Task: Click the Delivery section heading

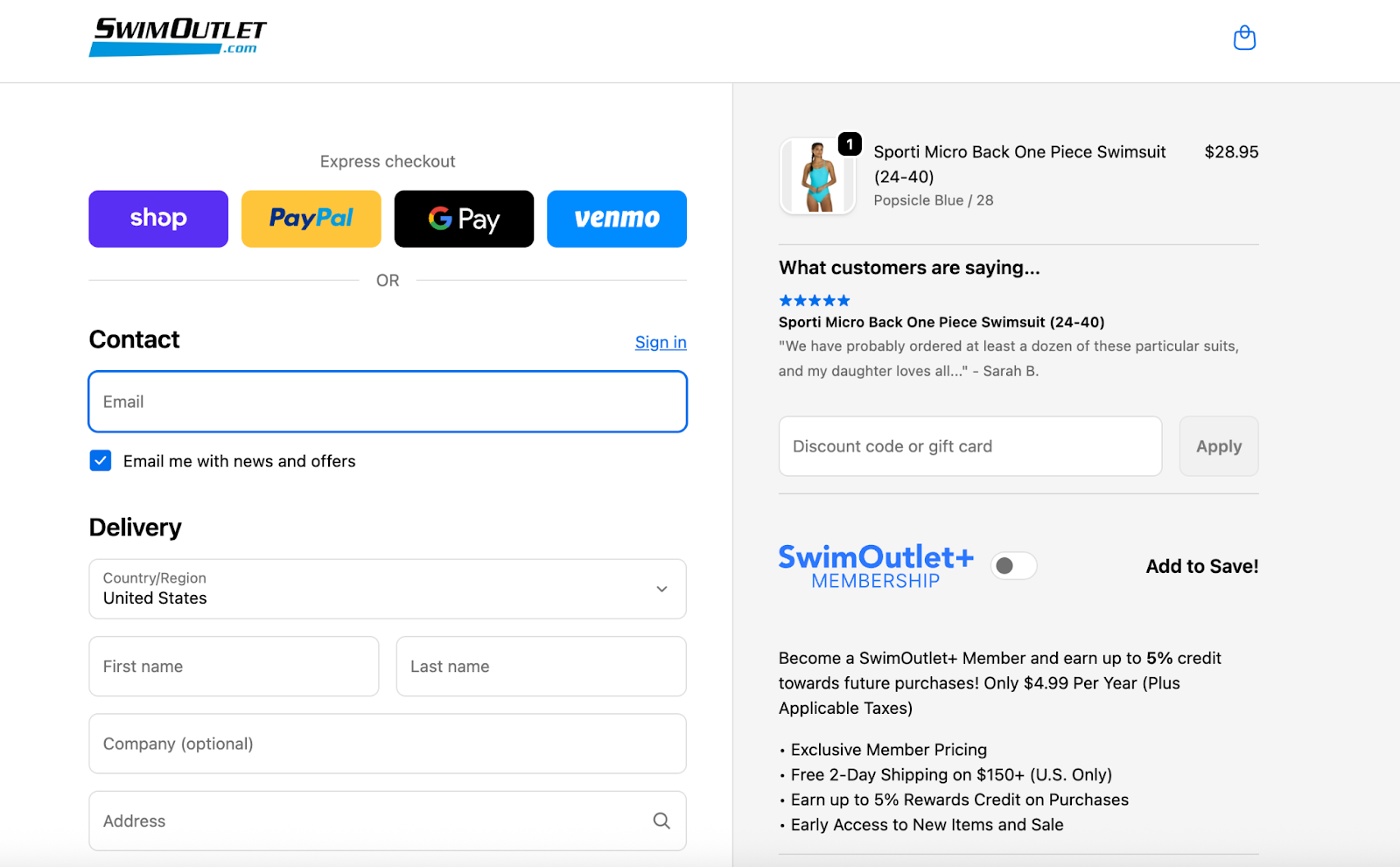Action: [x=136, y=528]
